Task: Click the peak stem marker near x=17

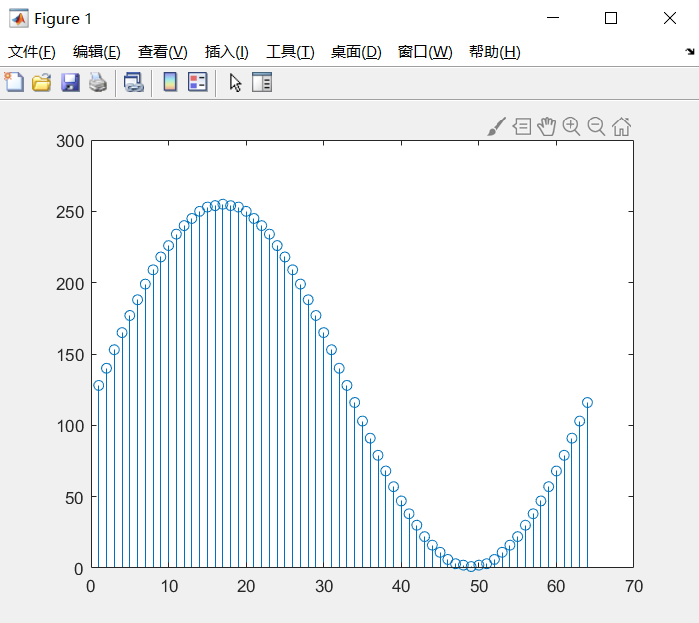Action: click(223, 204)
